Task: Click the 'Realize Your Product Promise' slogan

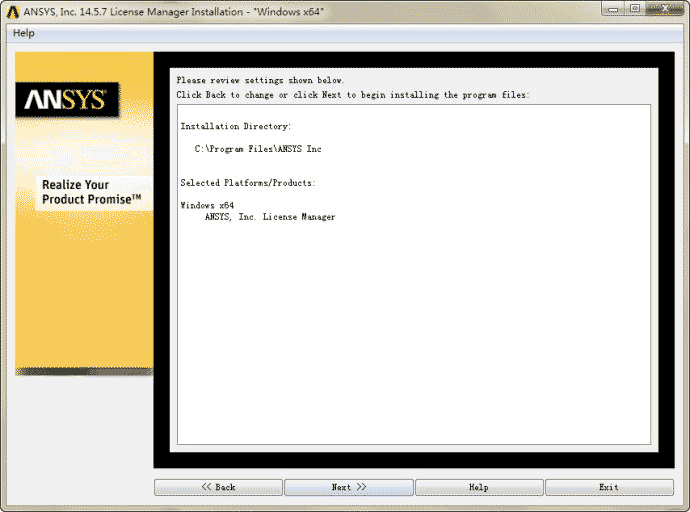Action: [92, 192]
